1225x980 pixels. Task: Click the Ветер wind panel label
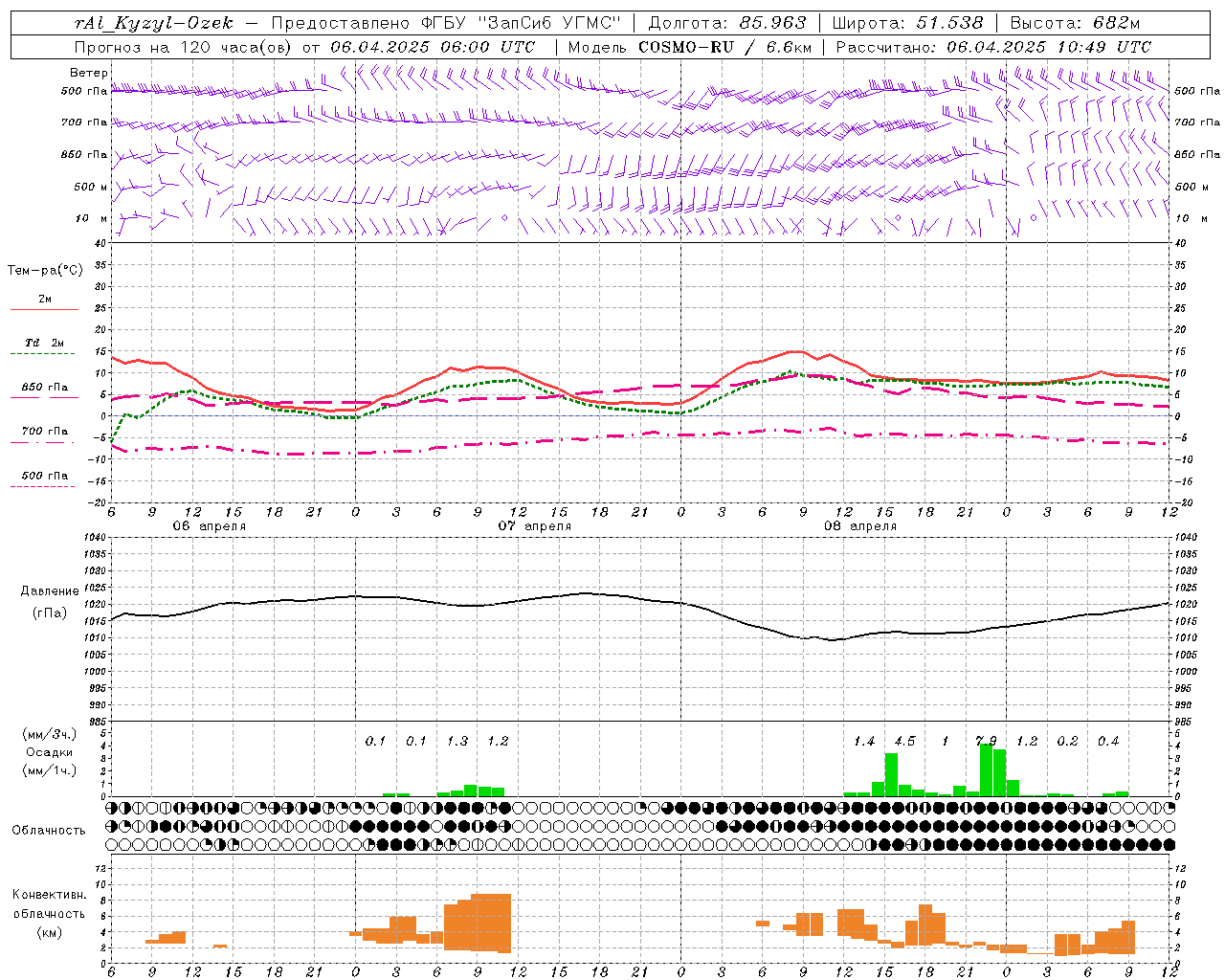[89, 73]
